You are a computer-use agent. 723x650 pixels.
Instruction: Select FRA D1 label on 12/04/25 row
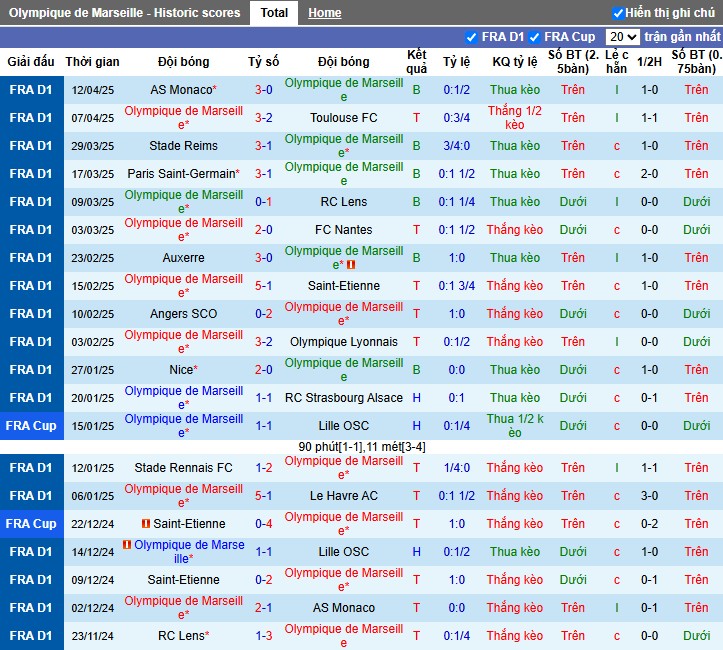click(x=31, y=90)
